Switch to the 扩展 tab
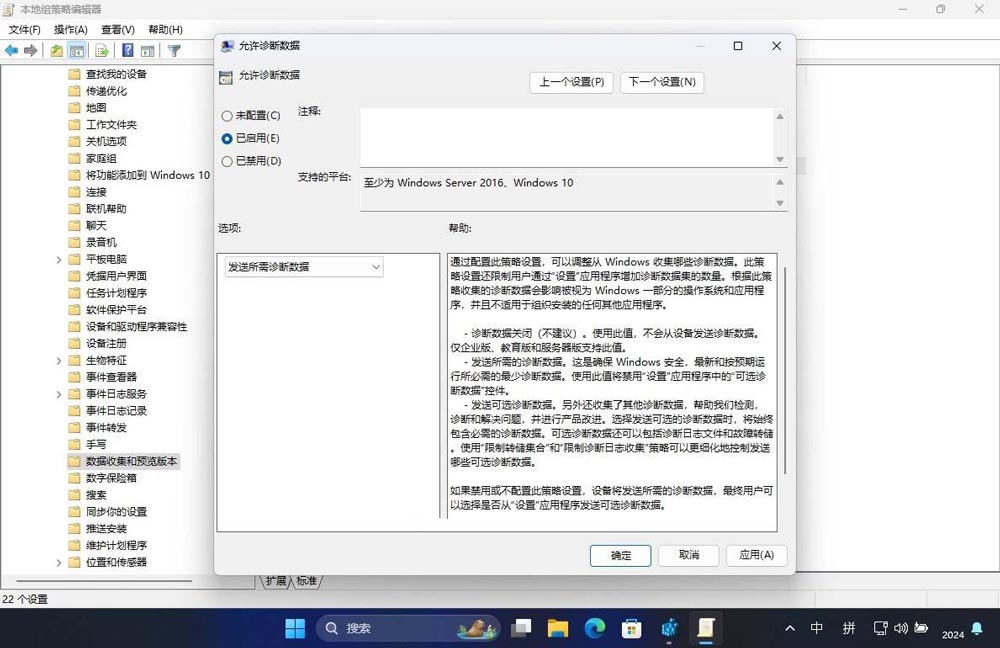The height and width of the screenshot is (648, 1000). click(x=277, y=579)
